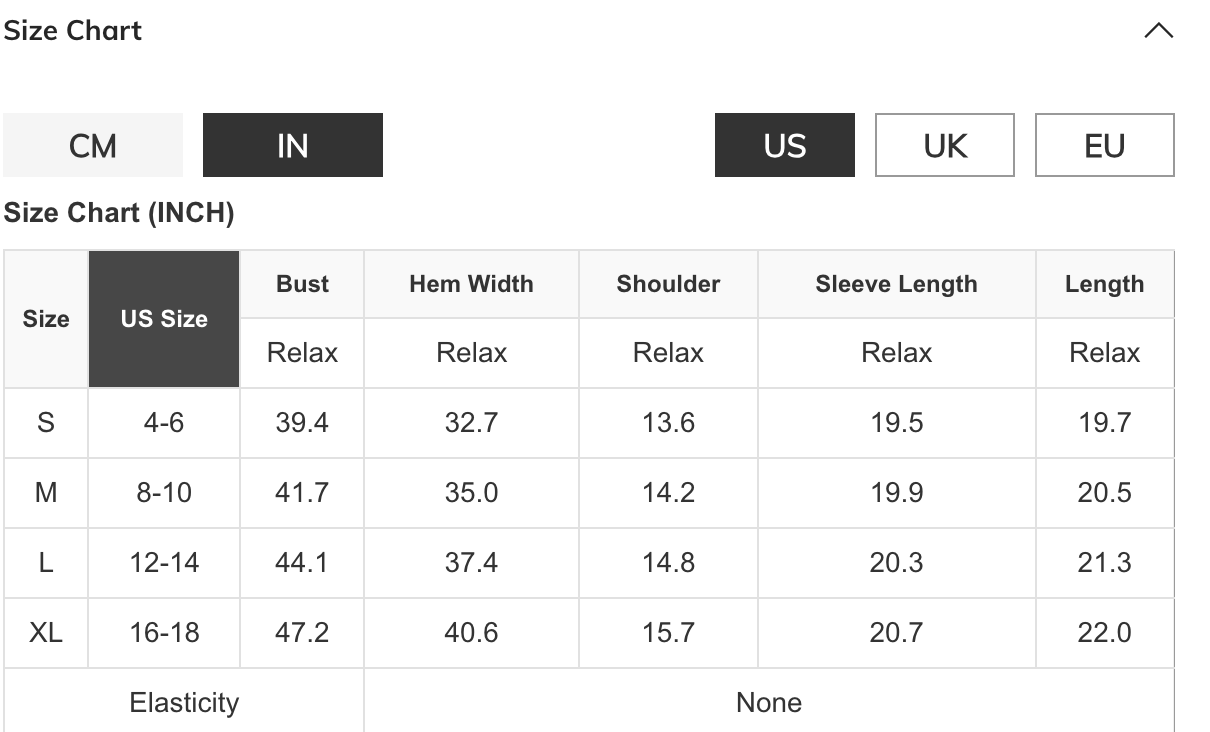Click the Elasticity row label
This screenshot has width=1210, height=732.
(184, 703)
